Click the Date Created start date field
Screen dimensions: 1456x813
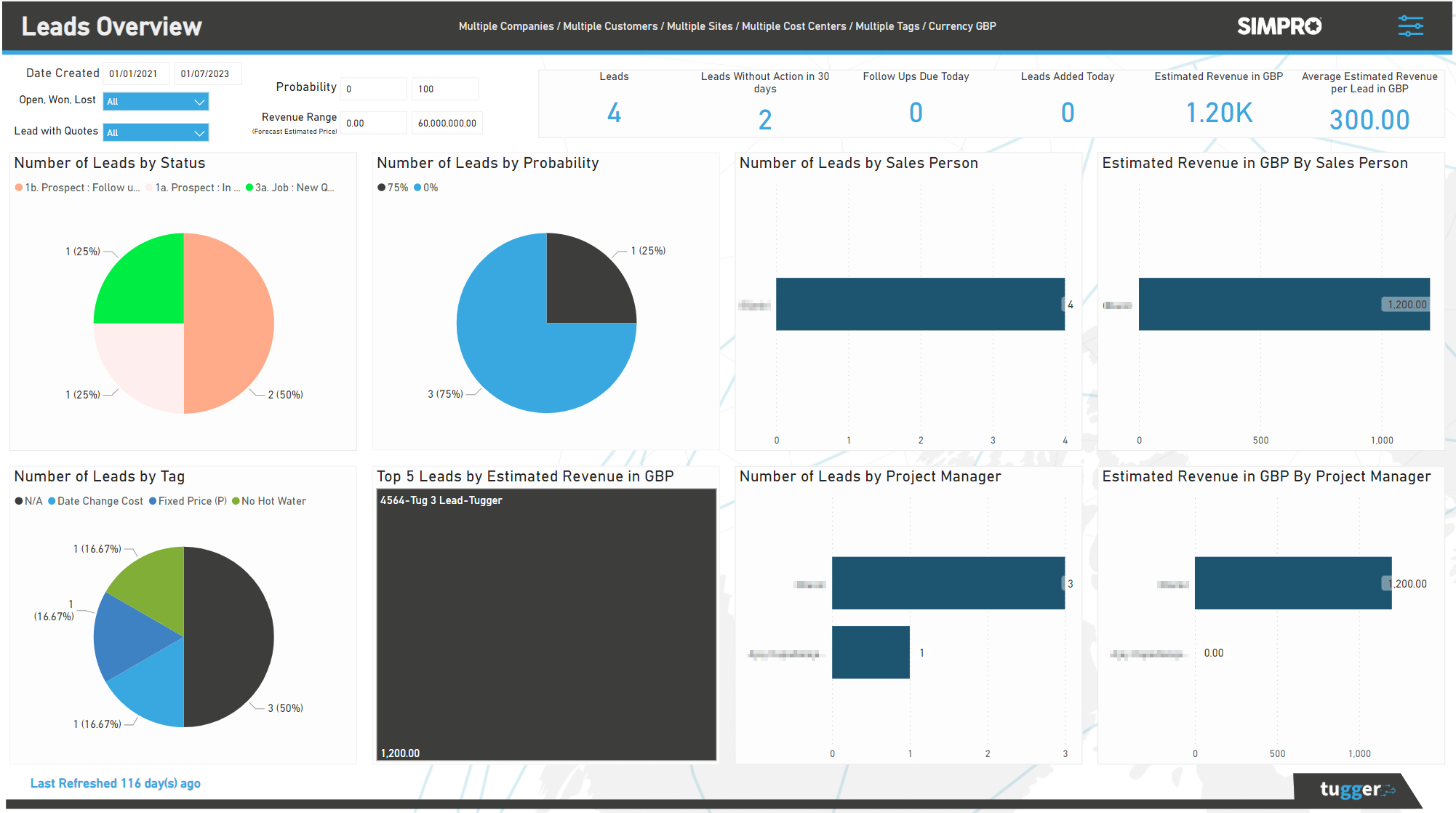[136, 73]
